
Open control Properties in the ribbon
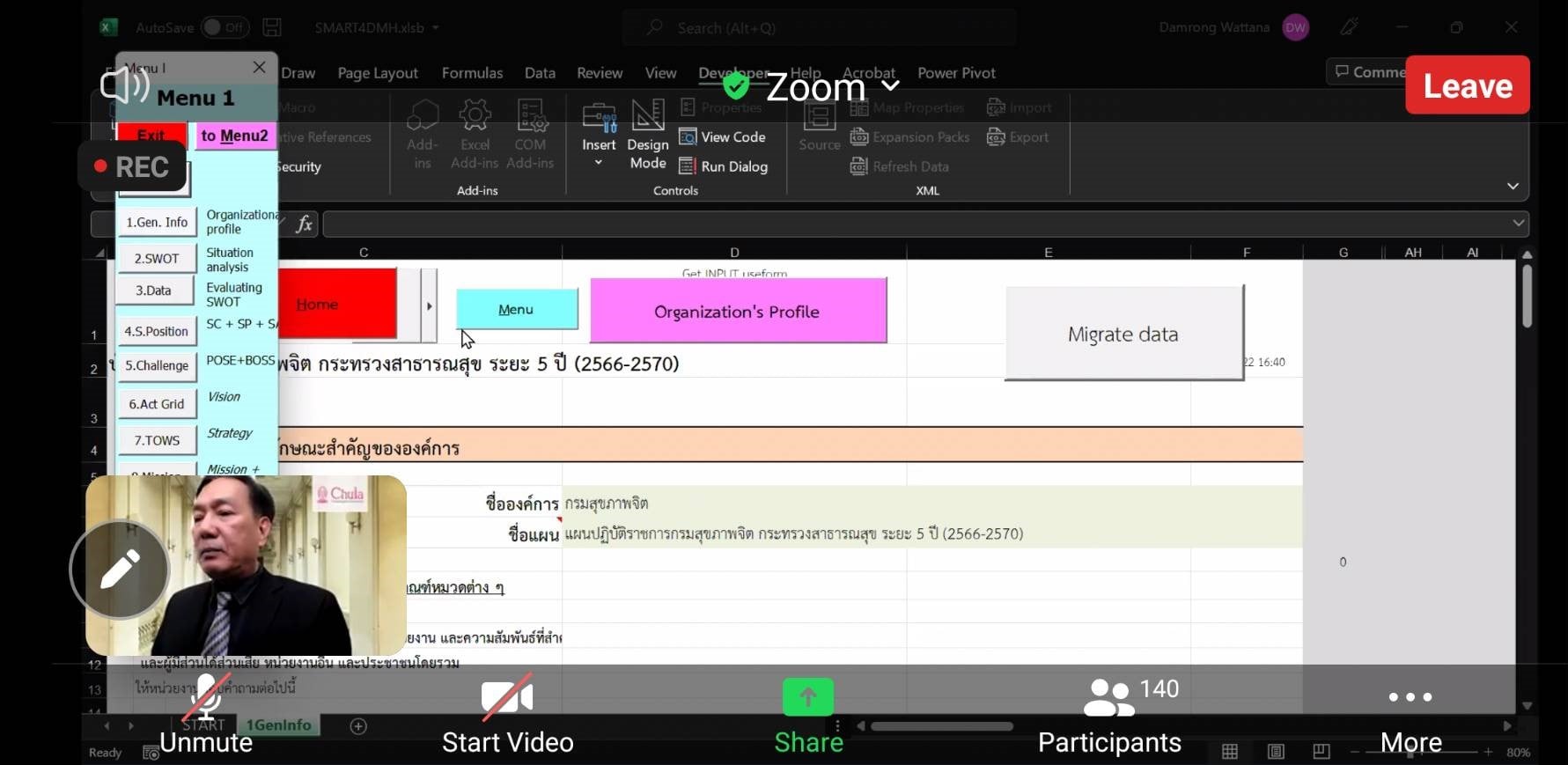(721, 107)
